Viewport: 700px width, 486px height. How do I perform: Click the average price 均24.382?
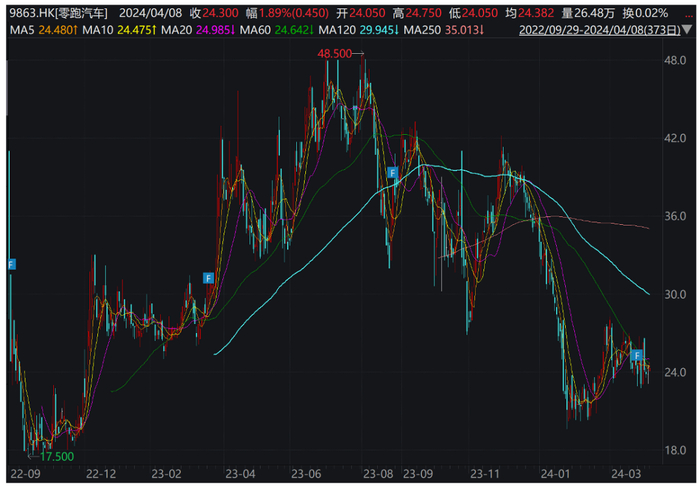click(529, 13)
